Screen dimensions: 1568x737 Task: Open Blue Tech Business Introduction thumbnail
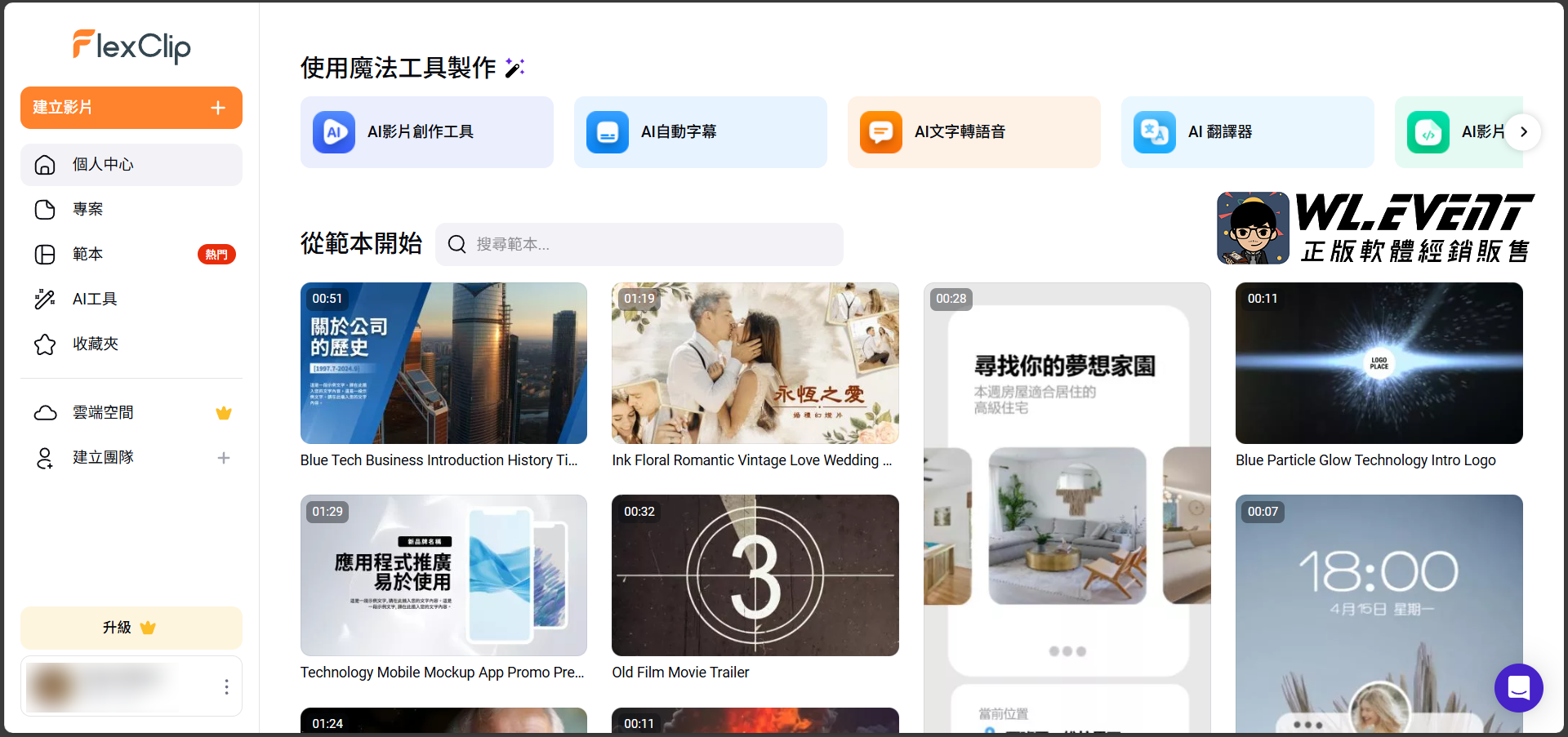pyautogui.click(x=443, y=363)
